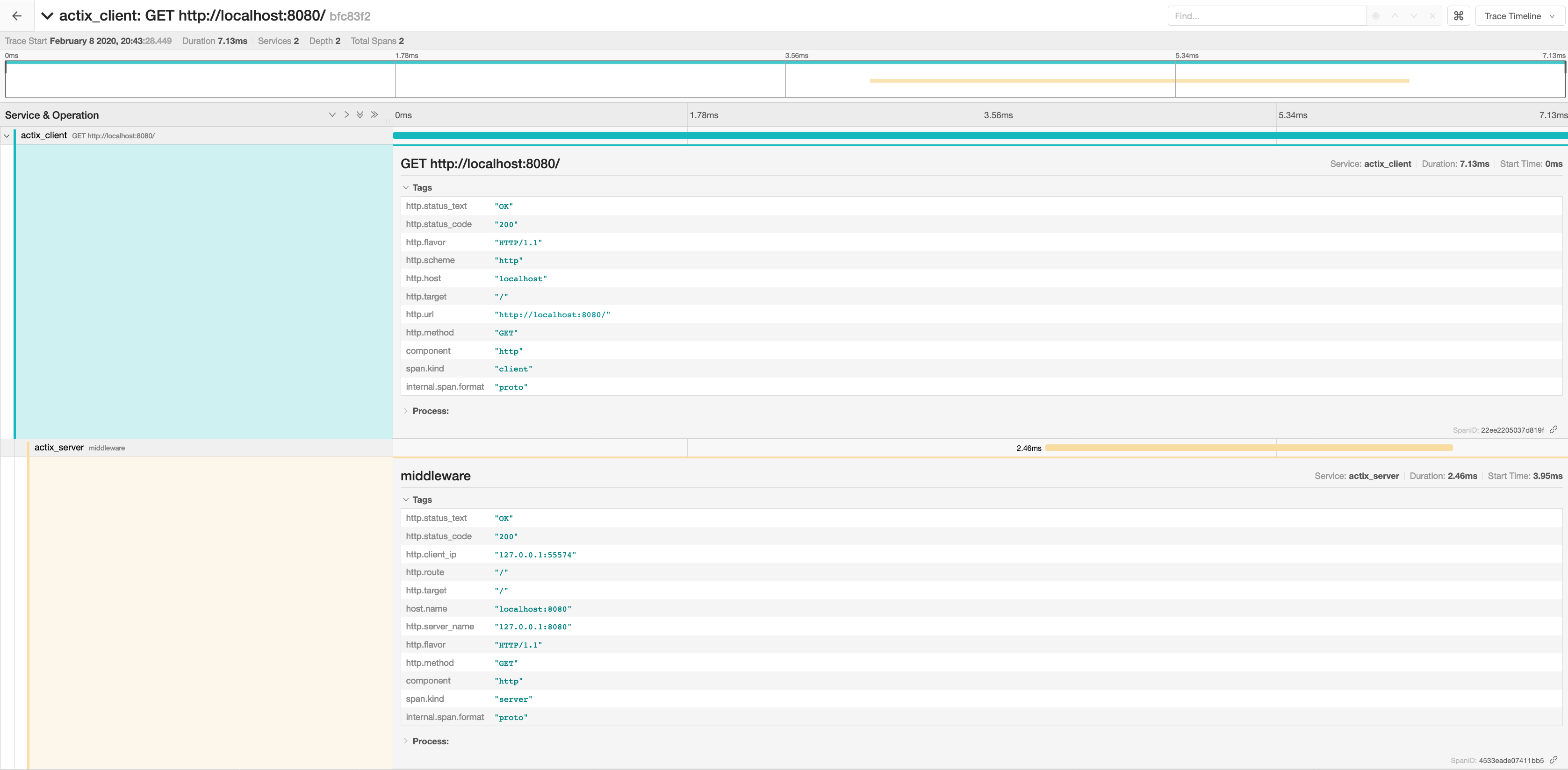Clear the search with the X icon

coord(1432,16)
